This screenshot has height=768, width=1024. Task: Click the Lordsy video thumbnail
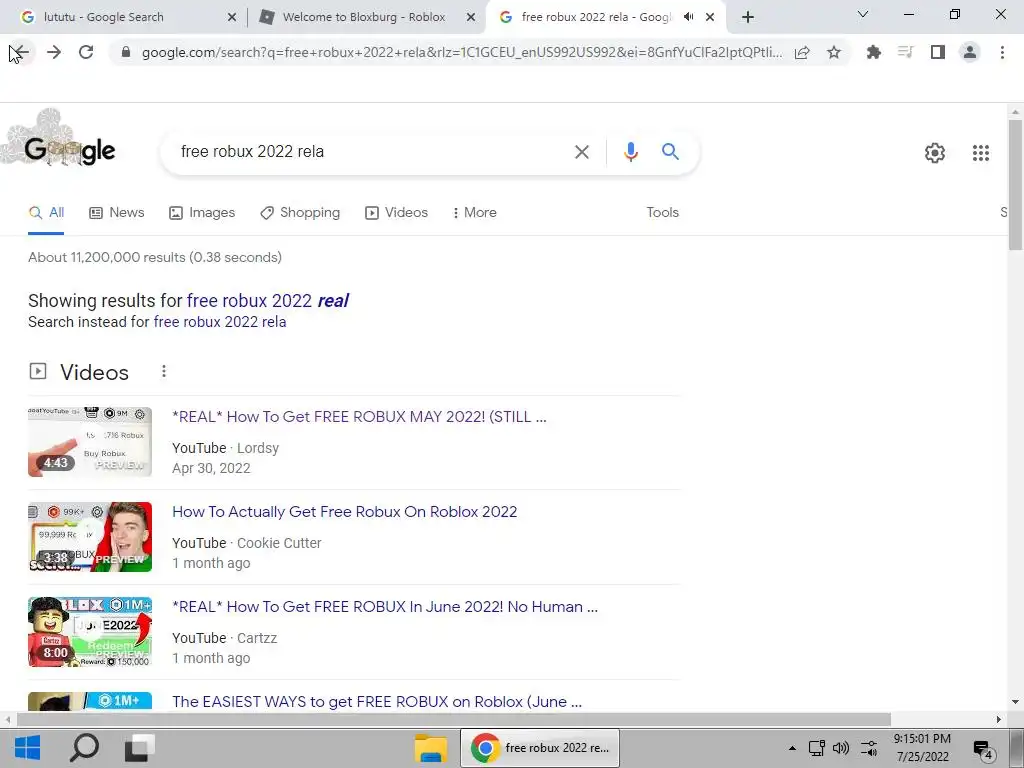(90, 442)
